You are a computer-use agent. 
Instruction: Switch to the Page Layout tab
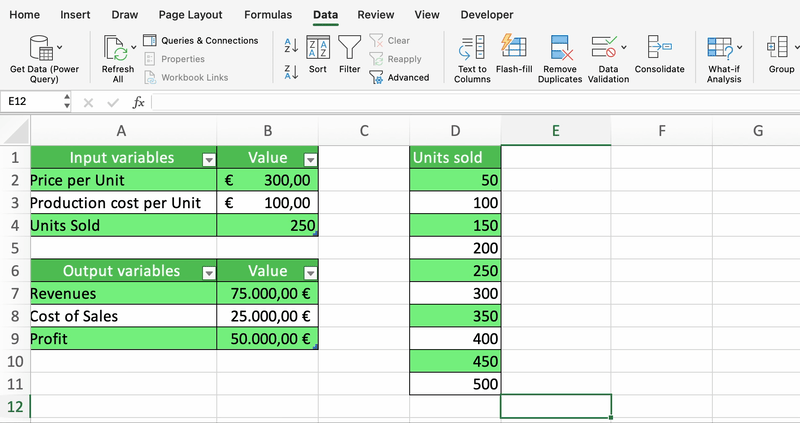pyautogui.click(x=190, y=15)
